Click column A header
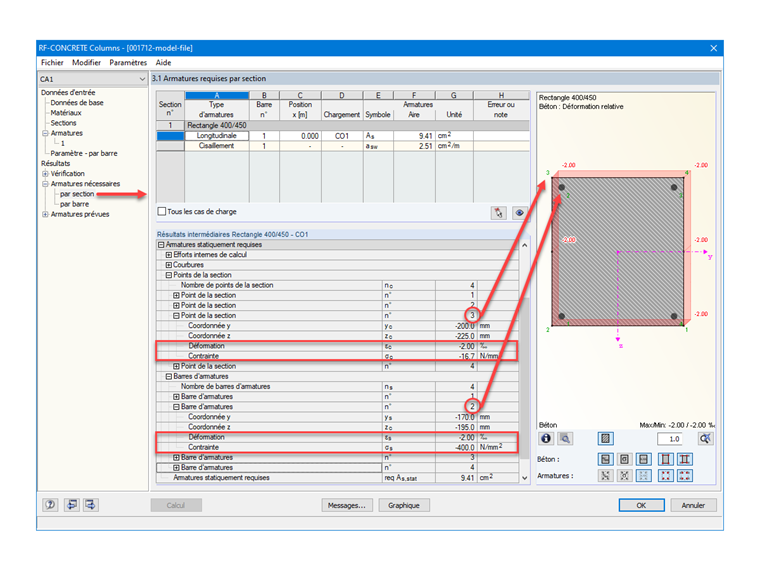 [x=217, y=95]
